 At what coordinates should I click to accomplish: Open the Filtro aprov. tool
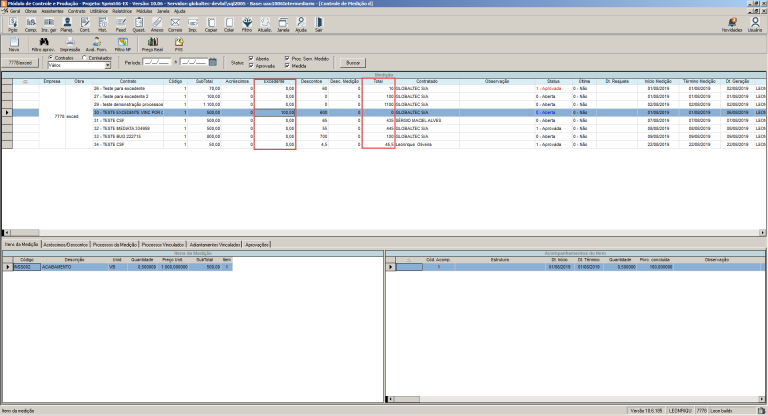[43, 43]
